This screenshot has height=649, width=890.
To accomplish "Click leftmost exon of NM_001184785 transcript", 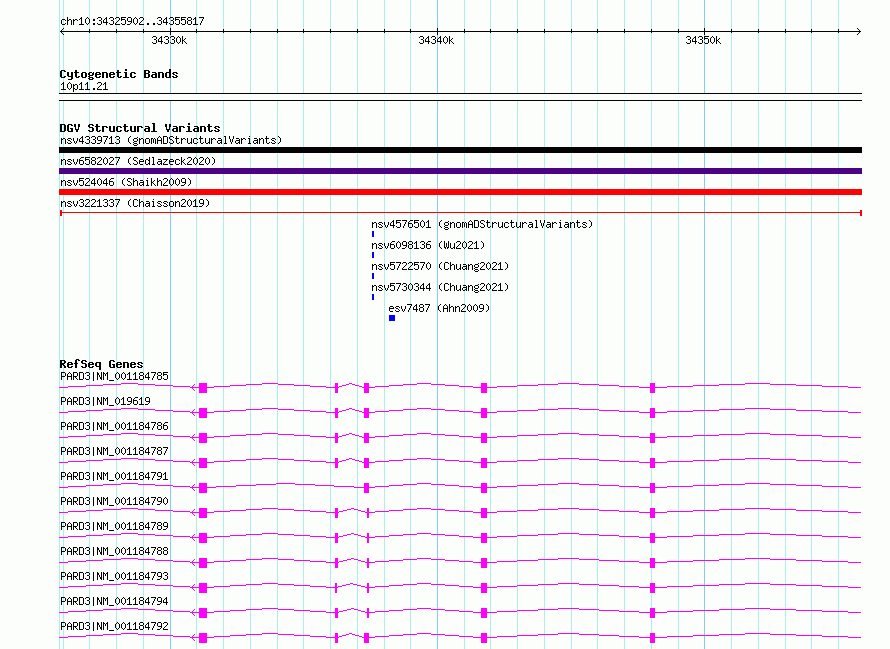I will (x=203, y=388).
